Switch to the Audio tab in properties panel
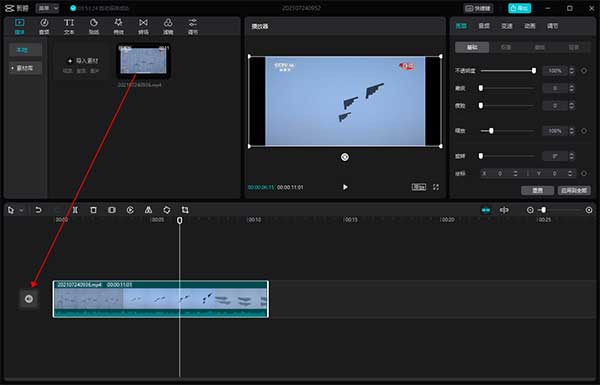This screenshot has width=600, height=385. pyautogui.click(x=484, y=26)
